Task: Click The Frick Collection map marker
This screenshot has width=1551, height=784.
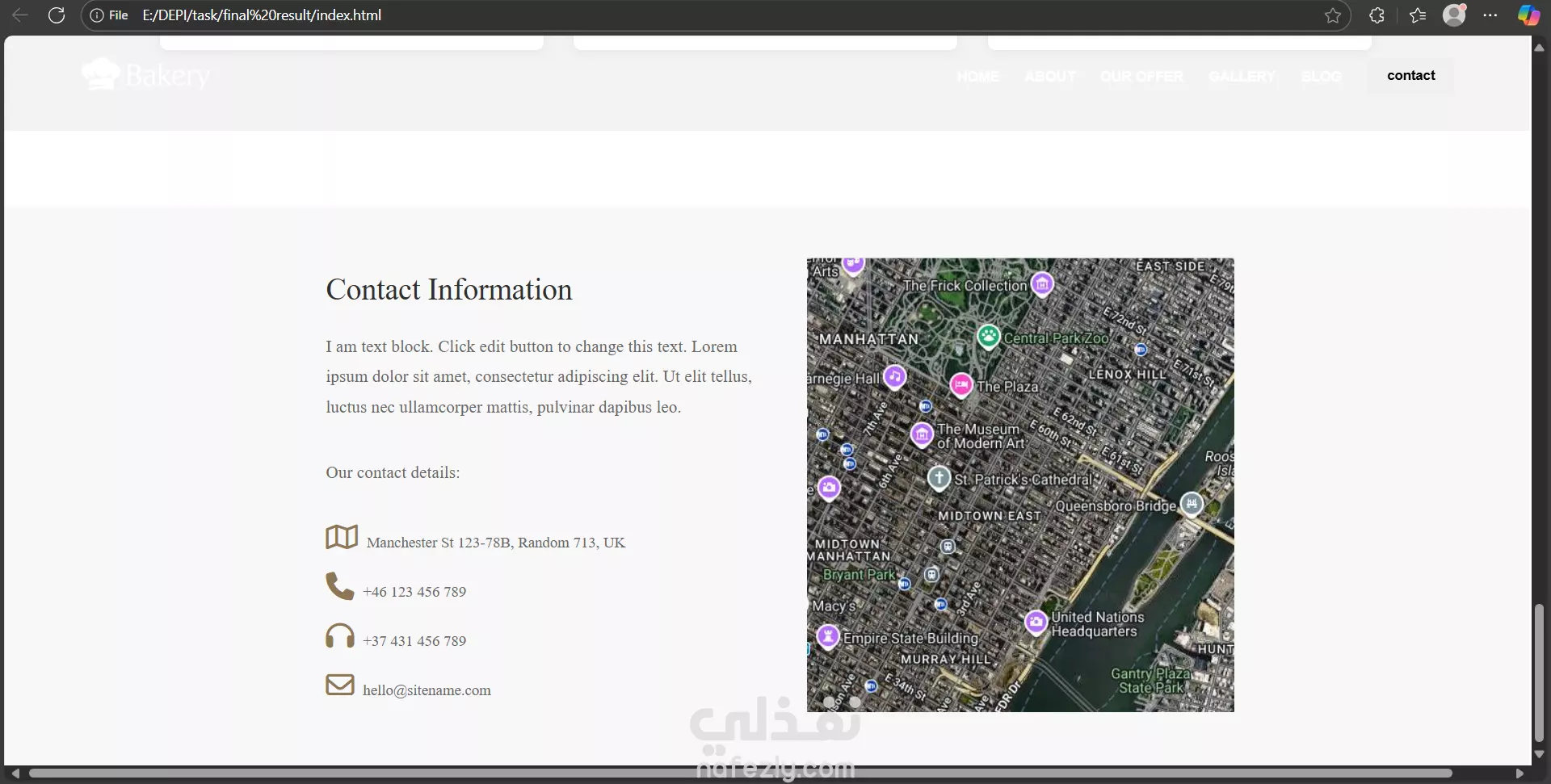Action: [1043, 283]
